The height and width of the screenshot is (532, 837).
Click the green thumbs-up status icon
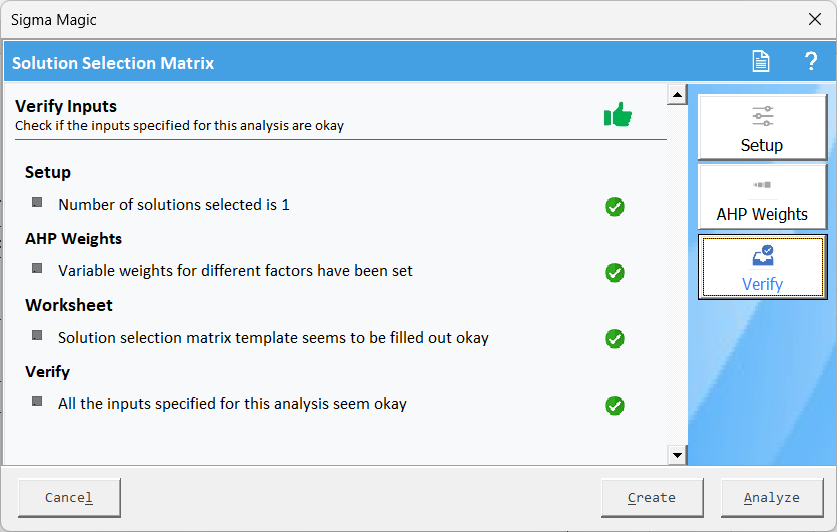[618, 114]
